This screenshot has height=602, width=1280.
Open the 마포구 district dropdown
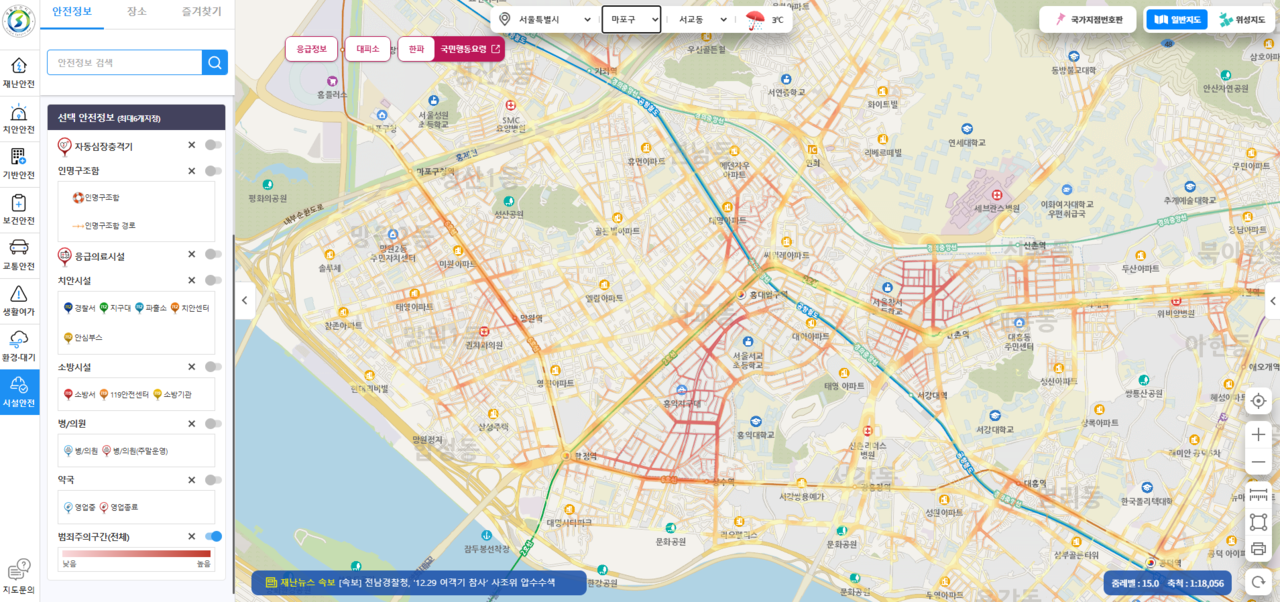[631, 19]
